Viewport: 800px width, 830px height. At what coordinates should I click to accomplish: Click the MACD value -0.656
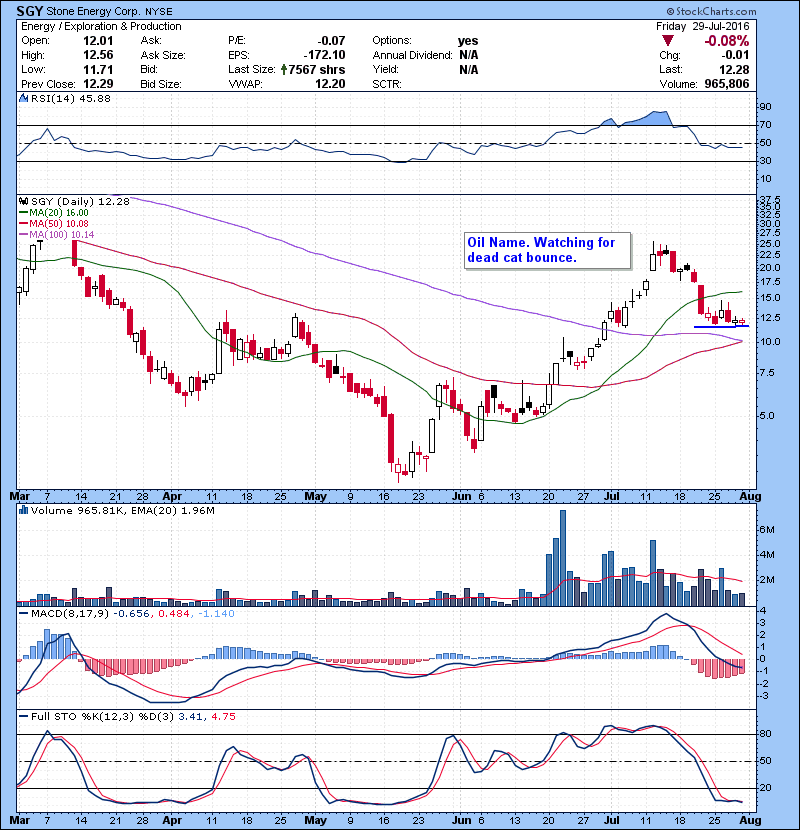pyautogui.click(x=132, y=614)
